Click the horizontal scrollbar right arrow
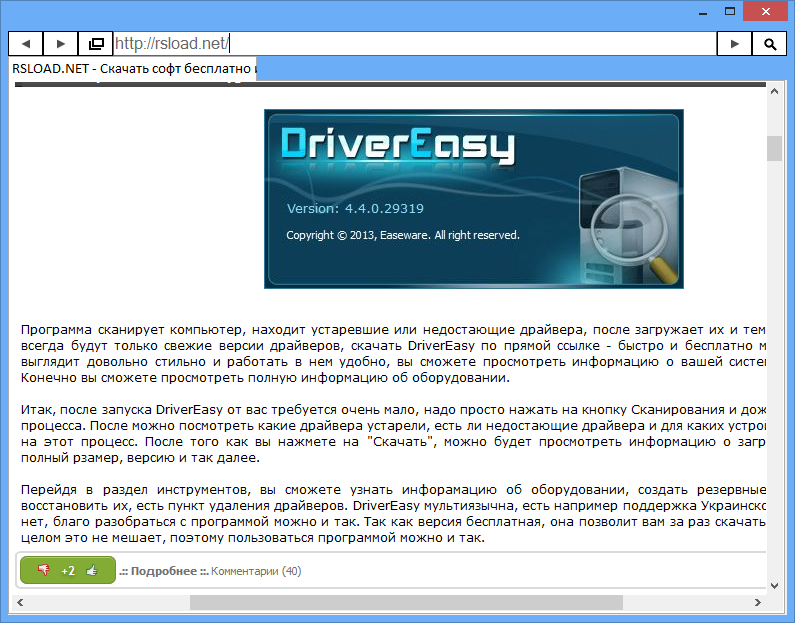The width and height of the screenshot is (795, 623). 758,602
